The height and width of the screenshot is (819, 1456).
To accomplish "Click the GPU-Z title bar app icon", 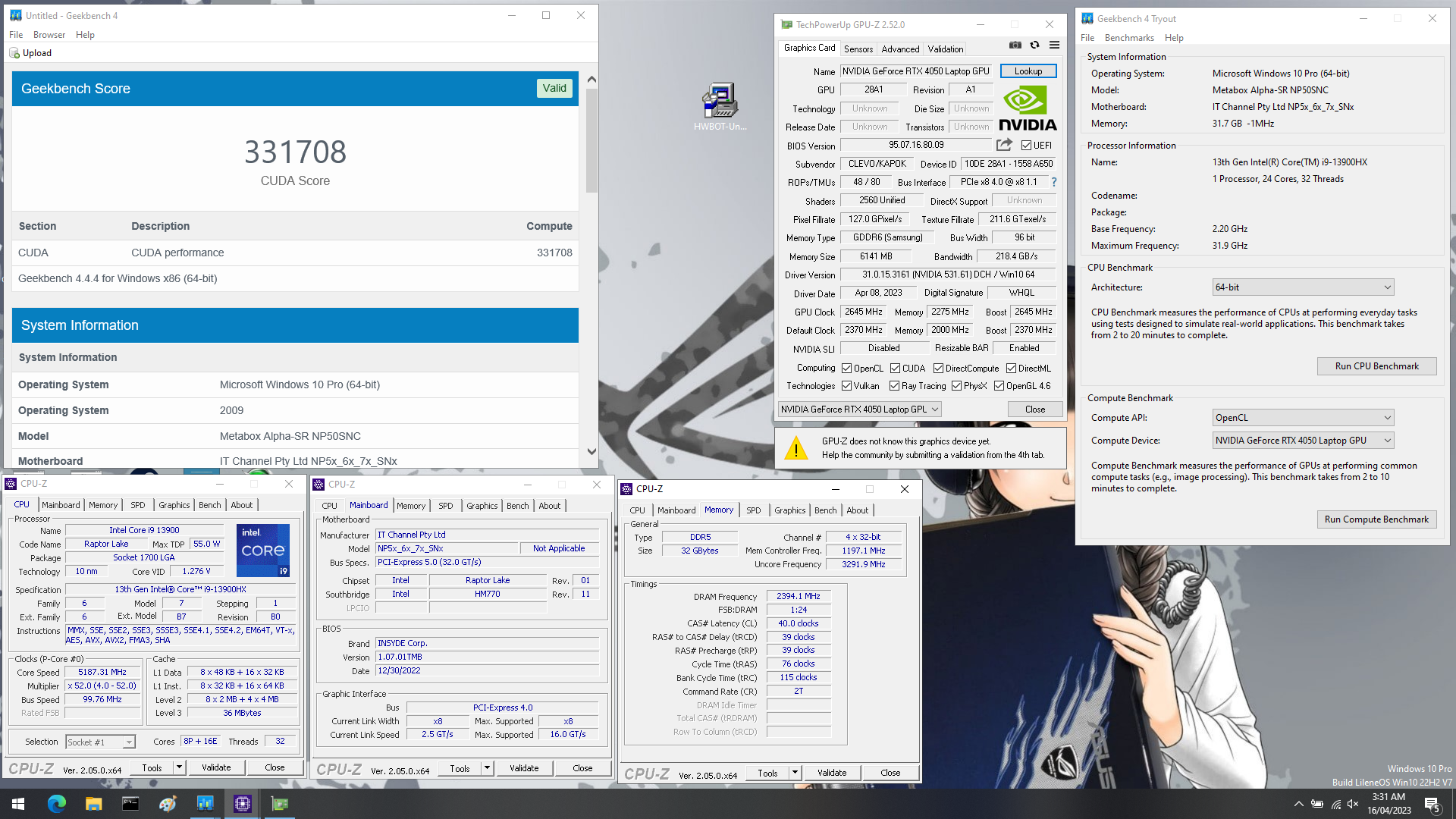I will [x=786, y=25].
